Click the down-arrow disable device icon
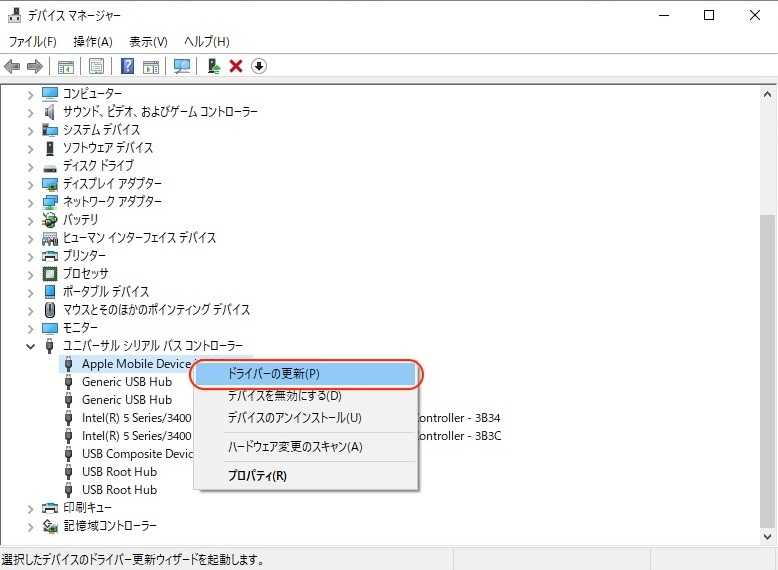 click(259, 66)
